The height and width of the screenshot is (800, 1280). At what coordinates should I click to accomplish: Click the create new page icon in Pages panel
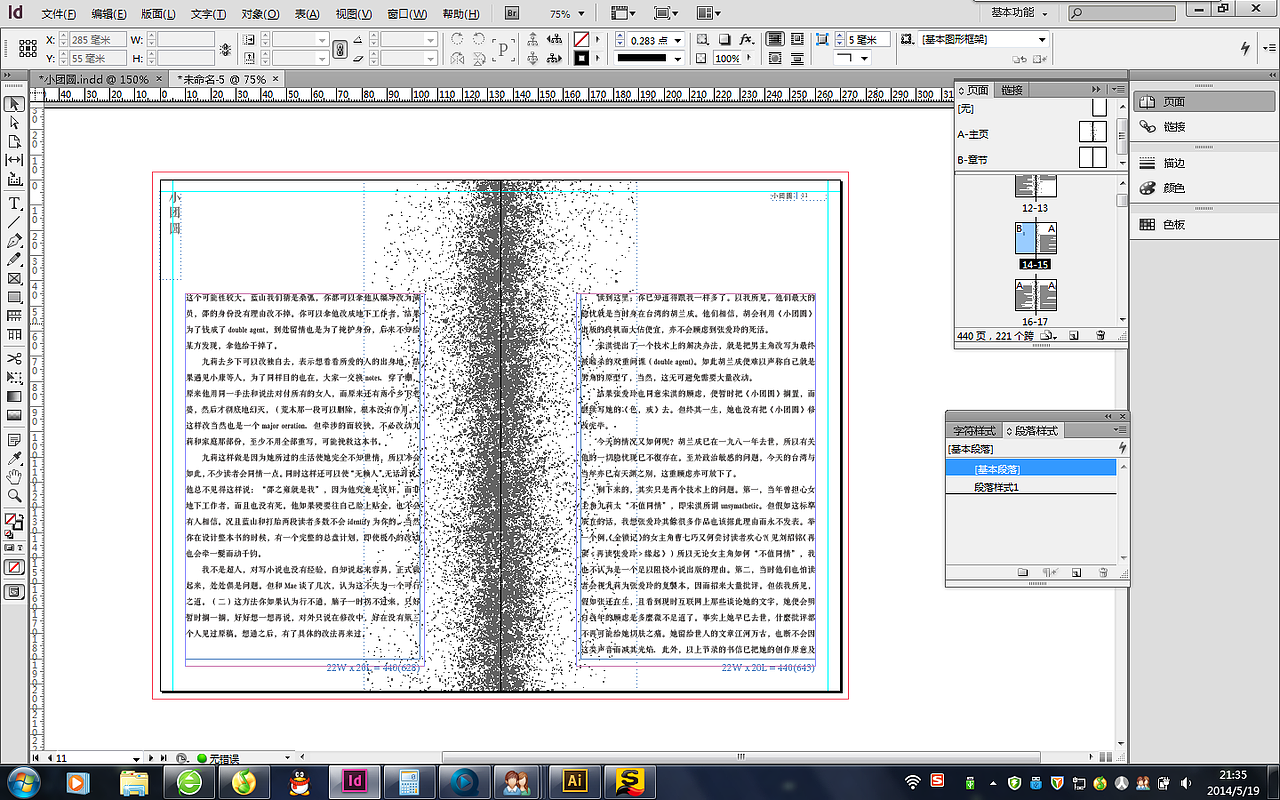[1074, 336]
